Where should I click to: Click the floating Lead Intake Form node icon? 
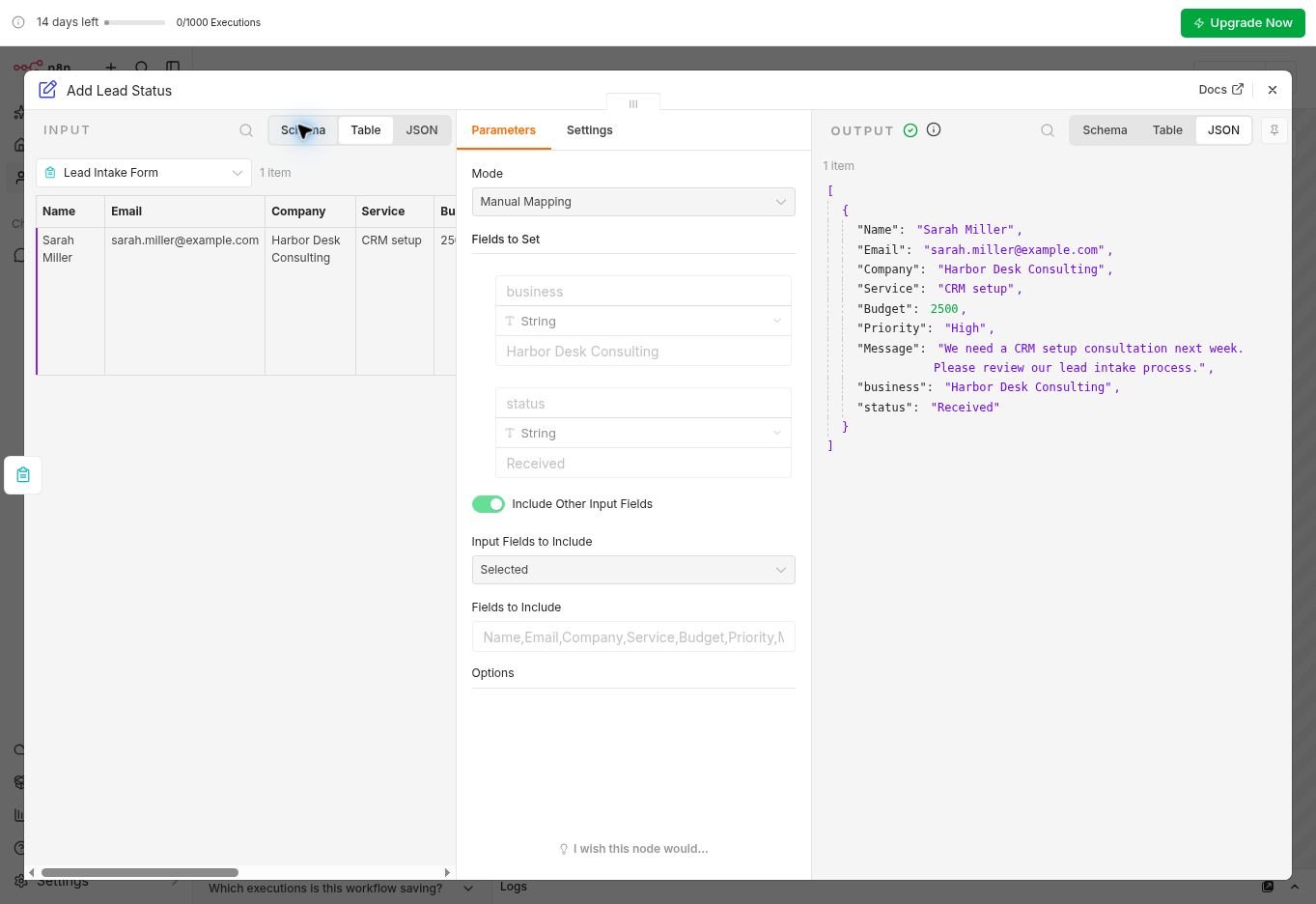(x=23, y=475)
